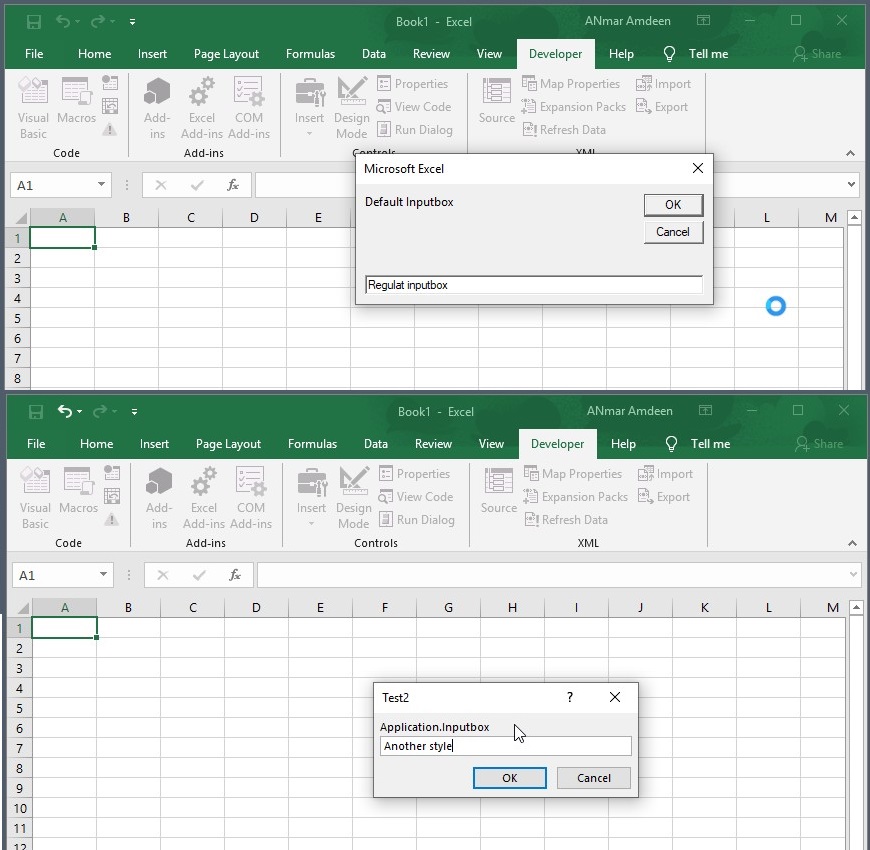Toggle Design Mode in upper window ribbon
Screen dimensions: 870x850
(351, 108)
